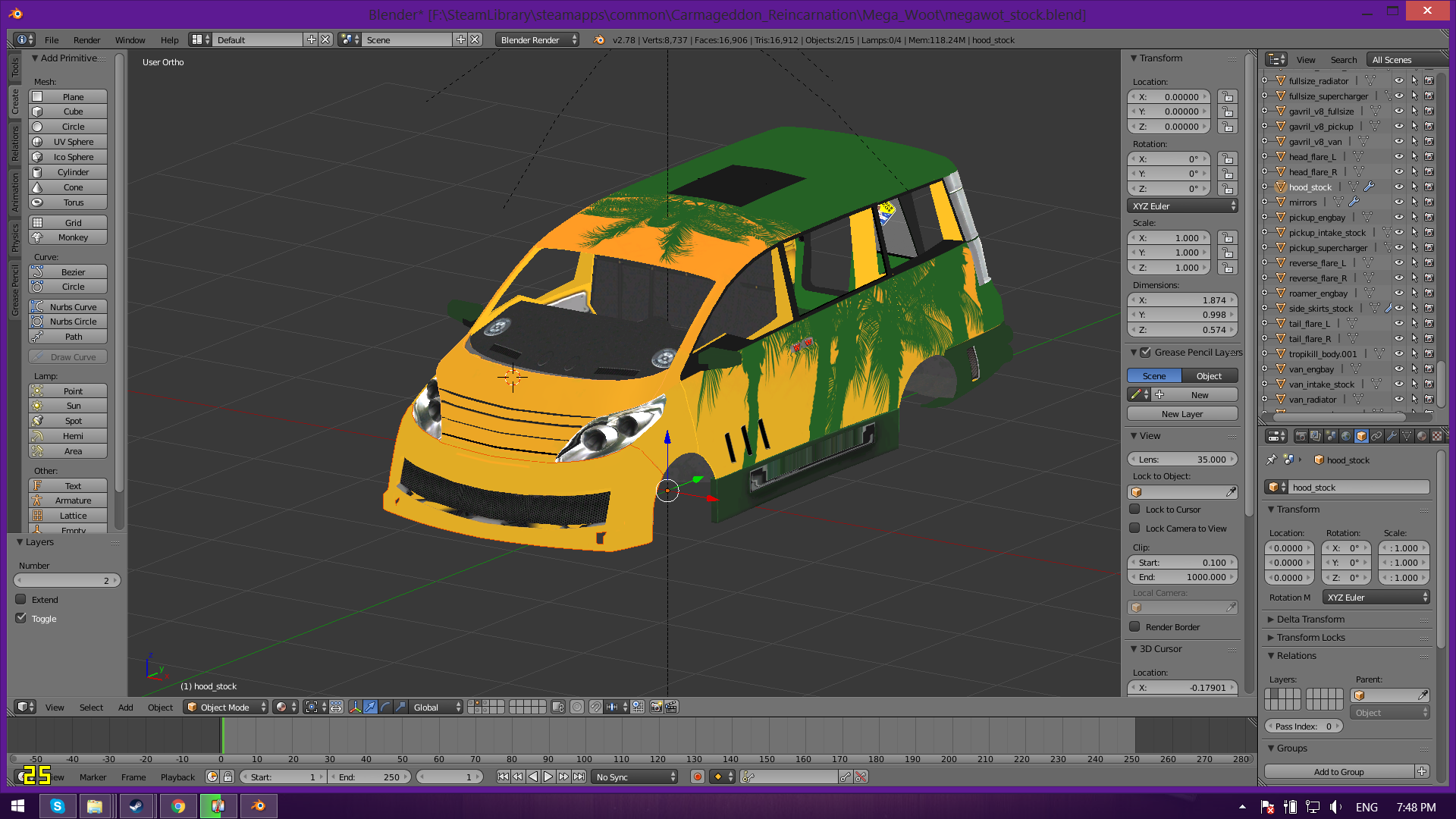1456x819 pixels.
Task: Open the Material properties tab (sphere icon)
Action: click(1422, 436)
